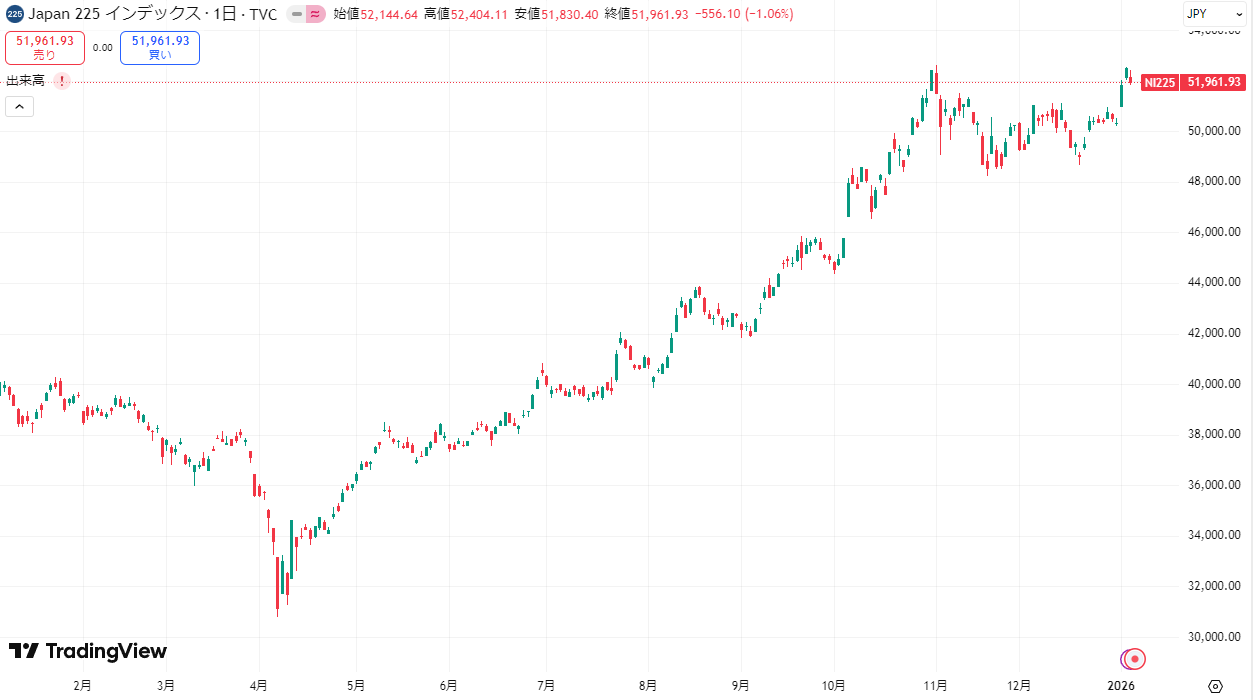1253x700 pixels.
Task: Click the volume warning exclamation icon
Action: (62, 81)
